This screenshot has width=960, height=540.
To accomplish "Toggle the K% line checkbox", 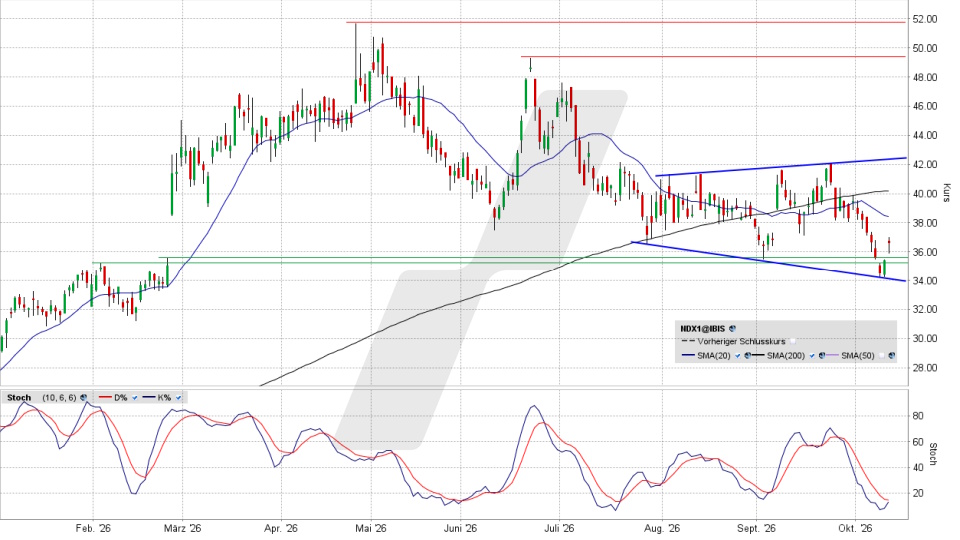I will click(x=178, y=397).
